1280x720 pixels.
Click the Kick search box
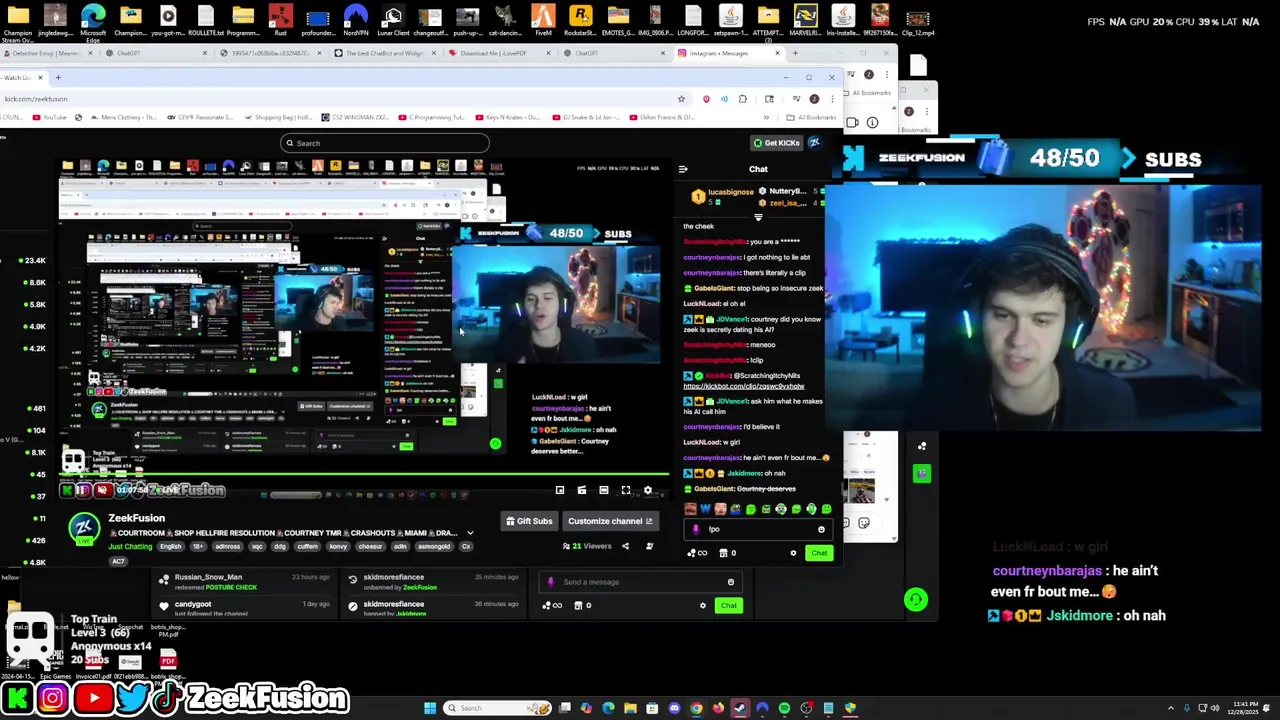[384, 143]
